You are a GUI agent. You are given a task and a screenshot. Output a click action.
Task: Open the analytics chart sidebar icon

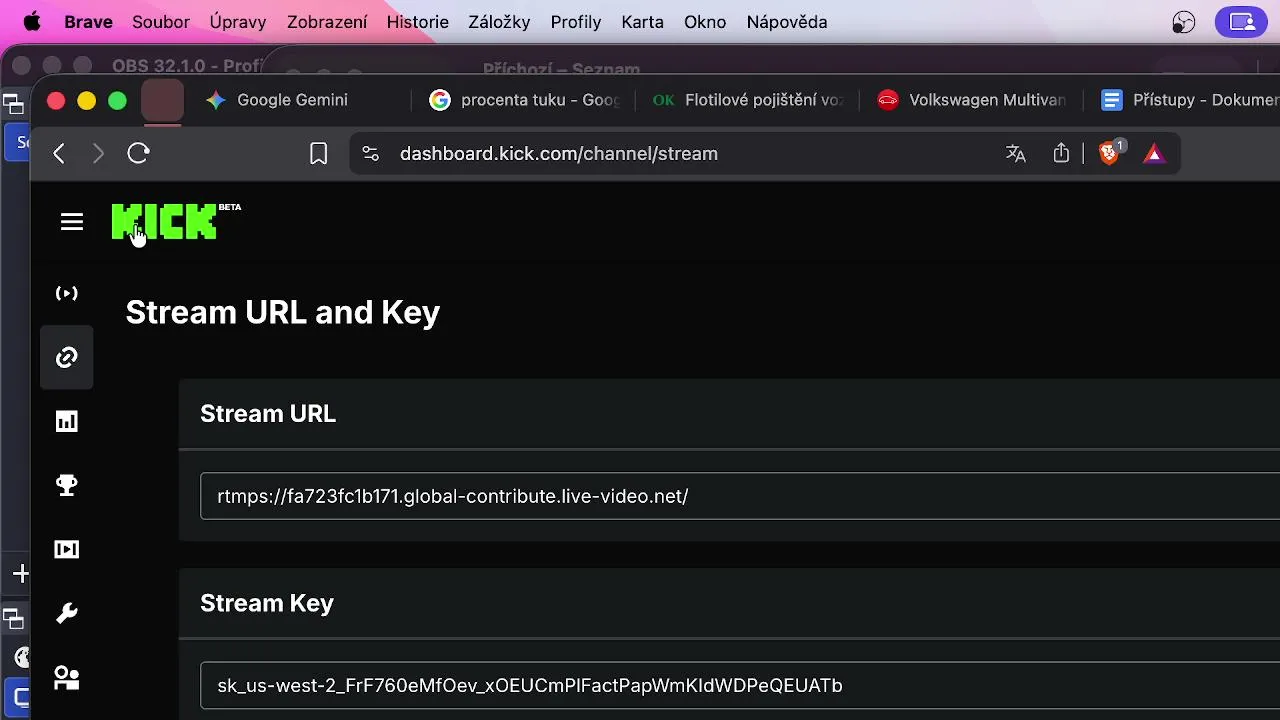click(x=67, y=421)
